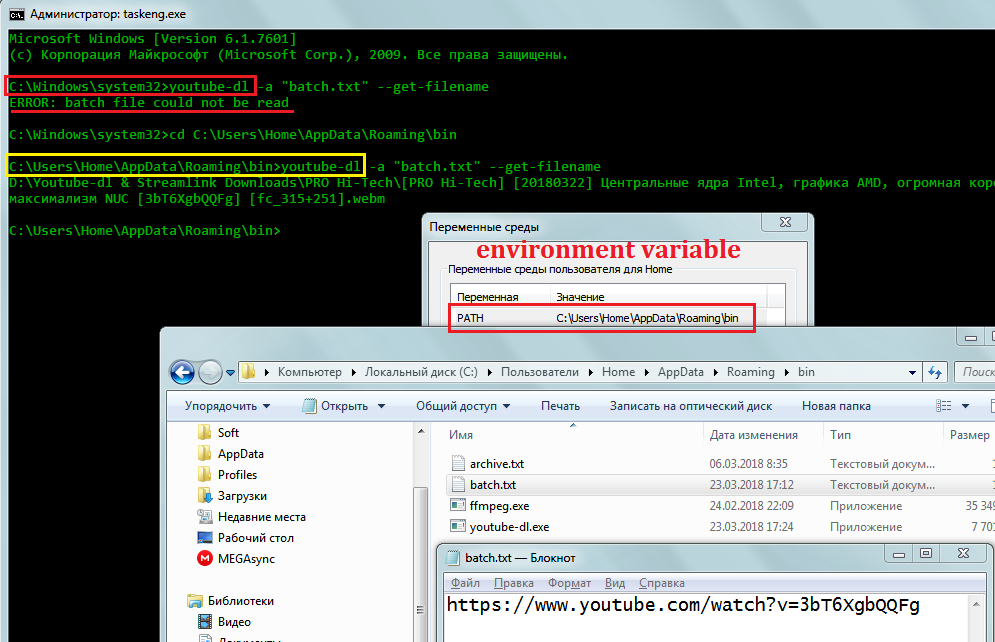Click the Рабочий стол desktop icon
This screenshot has height=642, width=995.
[x=204, y=537]
